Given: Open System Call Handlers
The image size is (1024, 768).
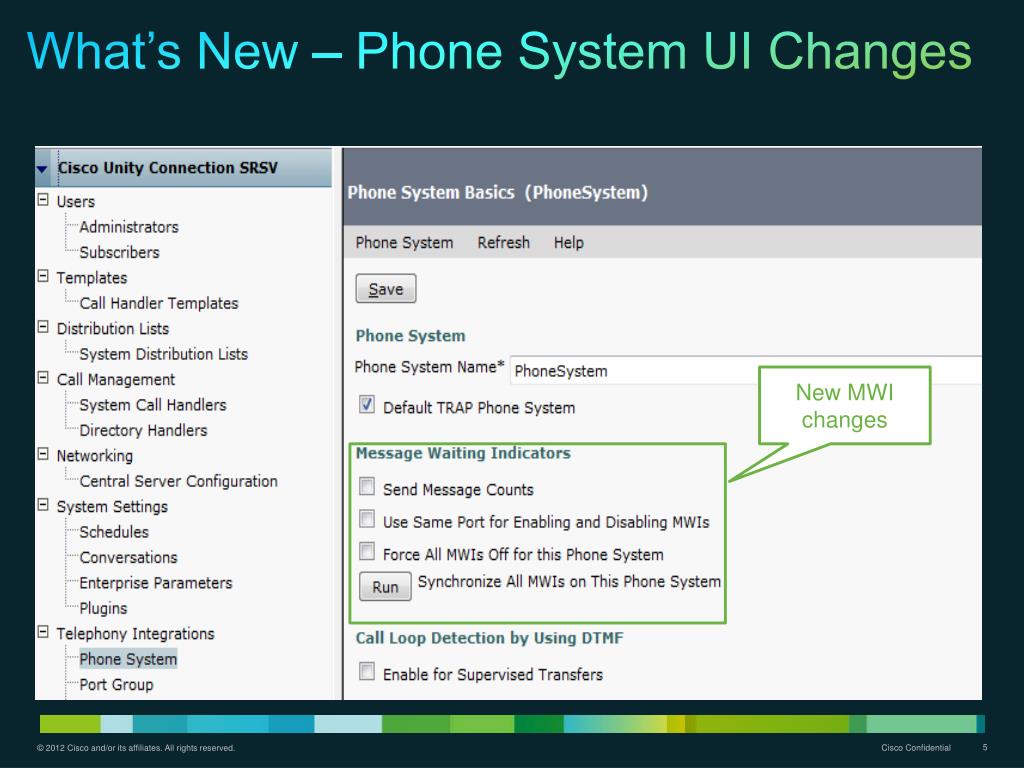Looking at the screenshot, I should [153, 406].
